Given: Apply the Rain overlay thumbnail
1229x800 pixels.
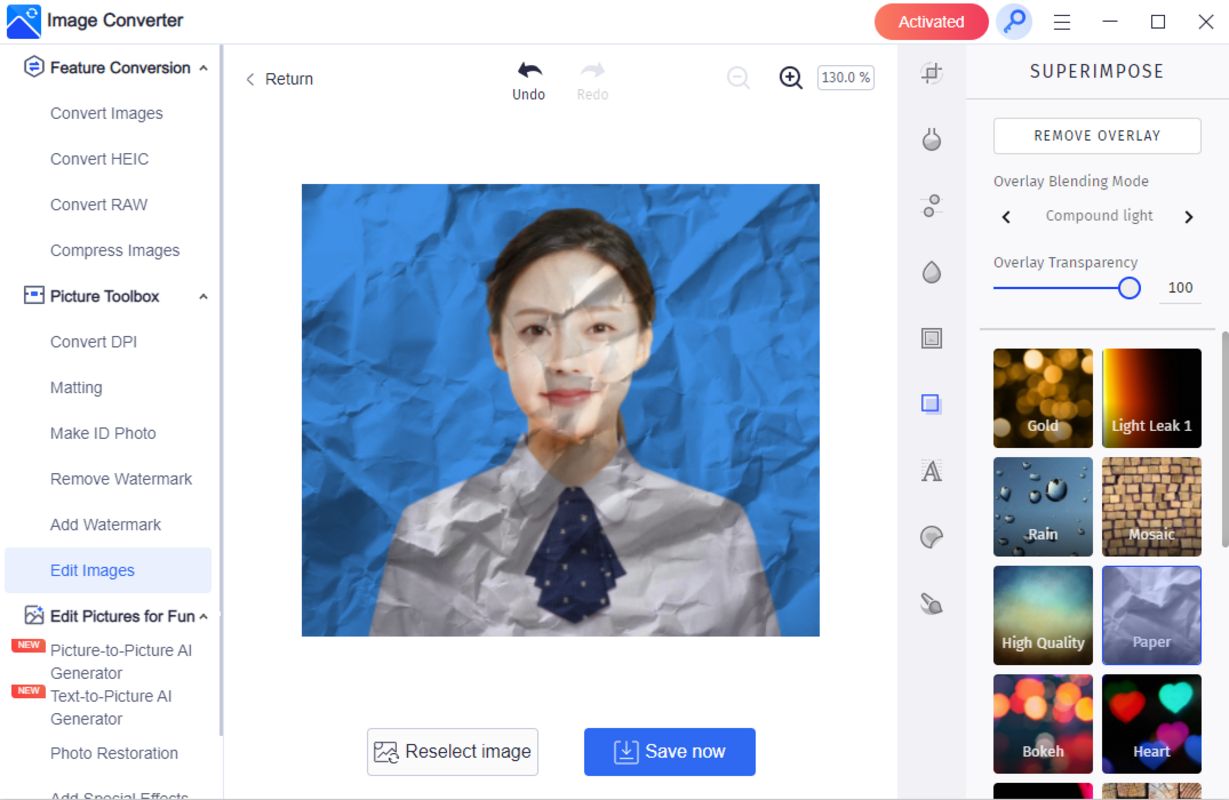Looking at the screenshot, I should click(x=1043, y=507).
